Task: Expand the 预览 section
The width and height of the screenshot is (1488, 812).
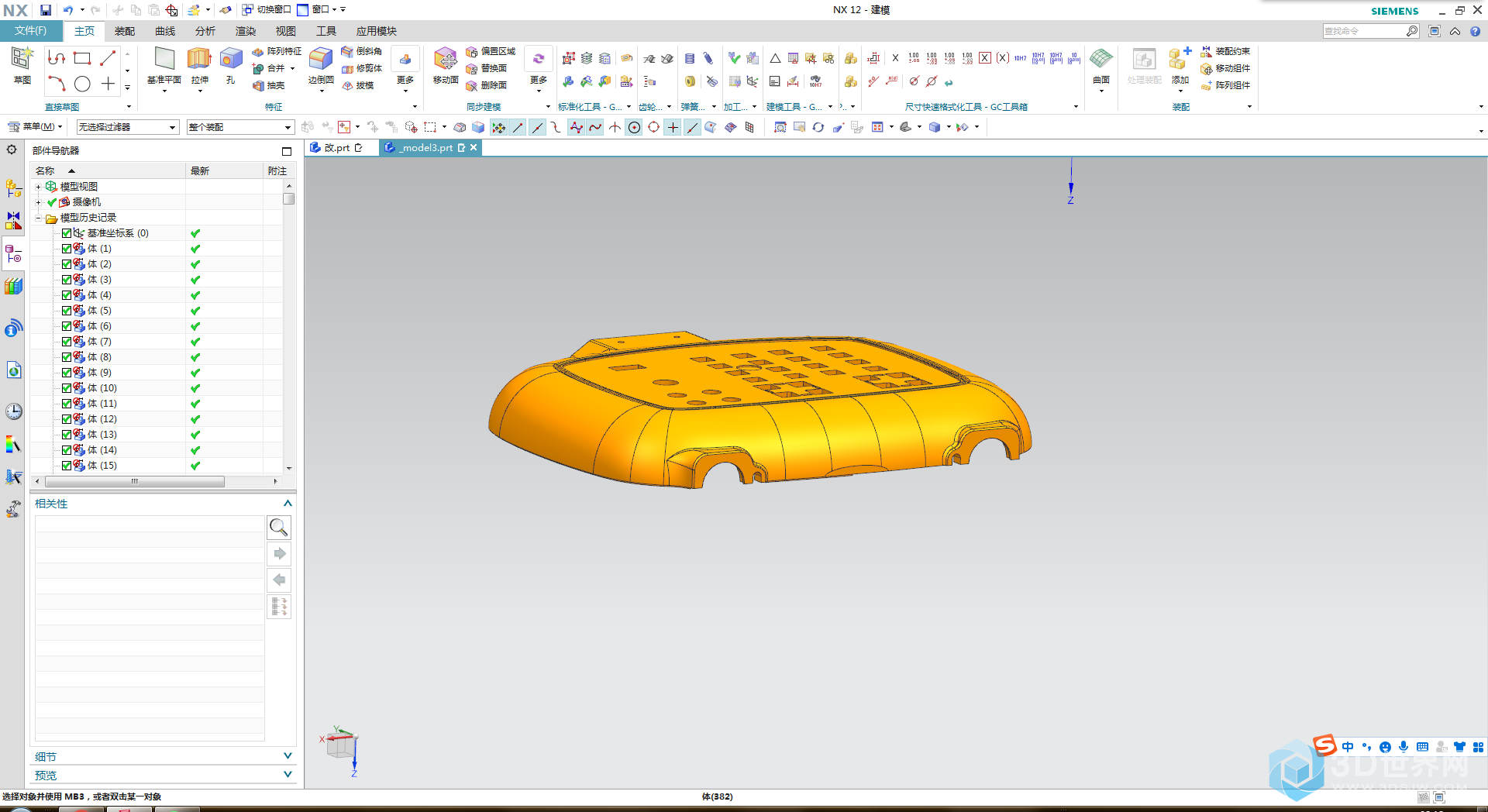Action: tap(288, 775)
